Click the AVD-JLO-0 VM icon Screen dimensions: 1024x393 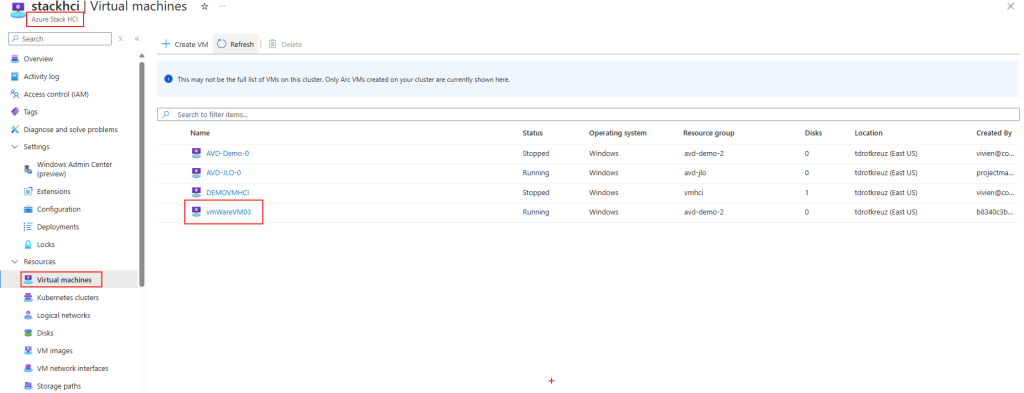pyautogui.click(x=196, y=172)
